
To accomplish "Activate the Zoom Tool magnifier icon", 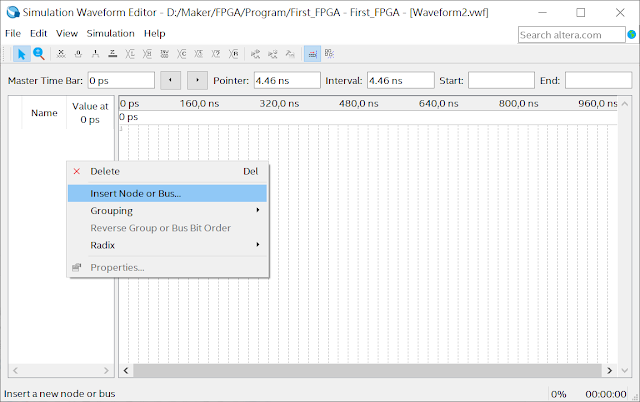I will [x=39, y=54].
